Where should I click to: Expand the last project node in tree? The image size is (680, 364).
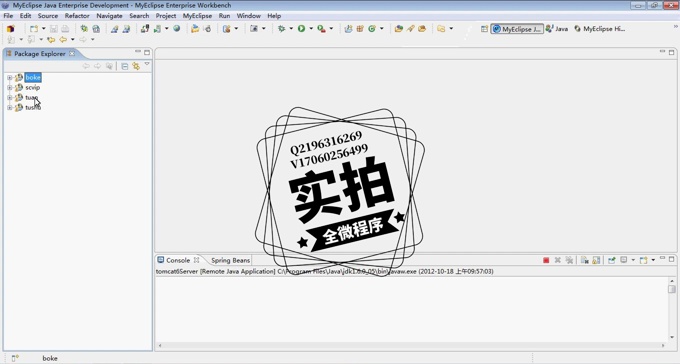pyautogui.click(x=10, y=108)
